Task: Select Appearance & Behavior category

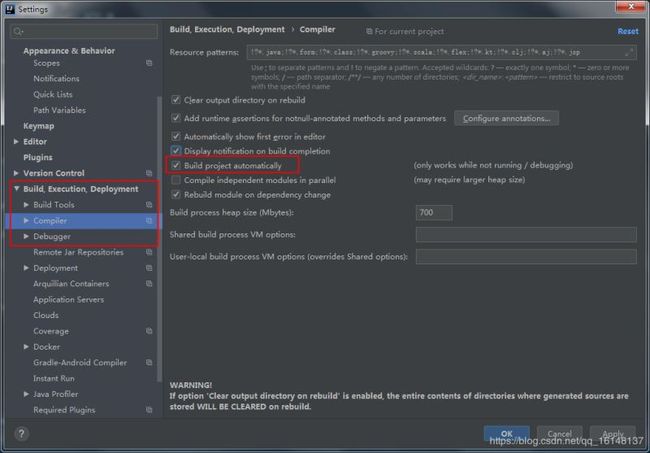Action: 69,51
